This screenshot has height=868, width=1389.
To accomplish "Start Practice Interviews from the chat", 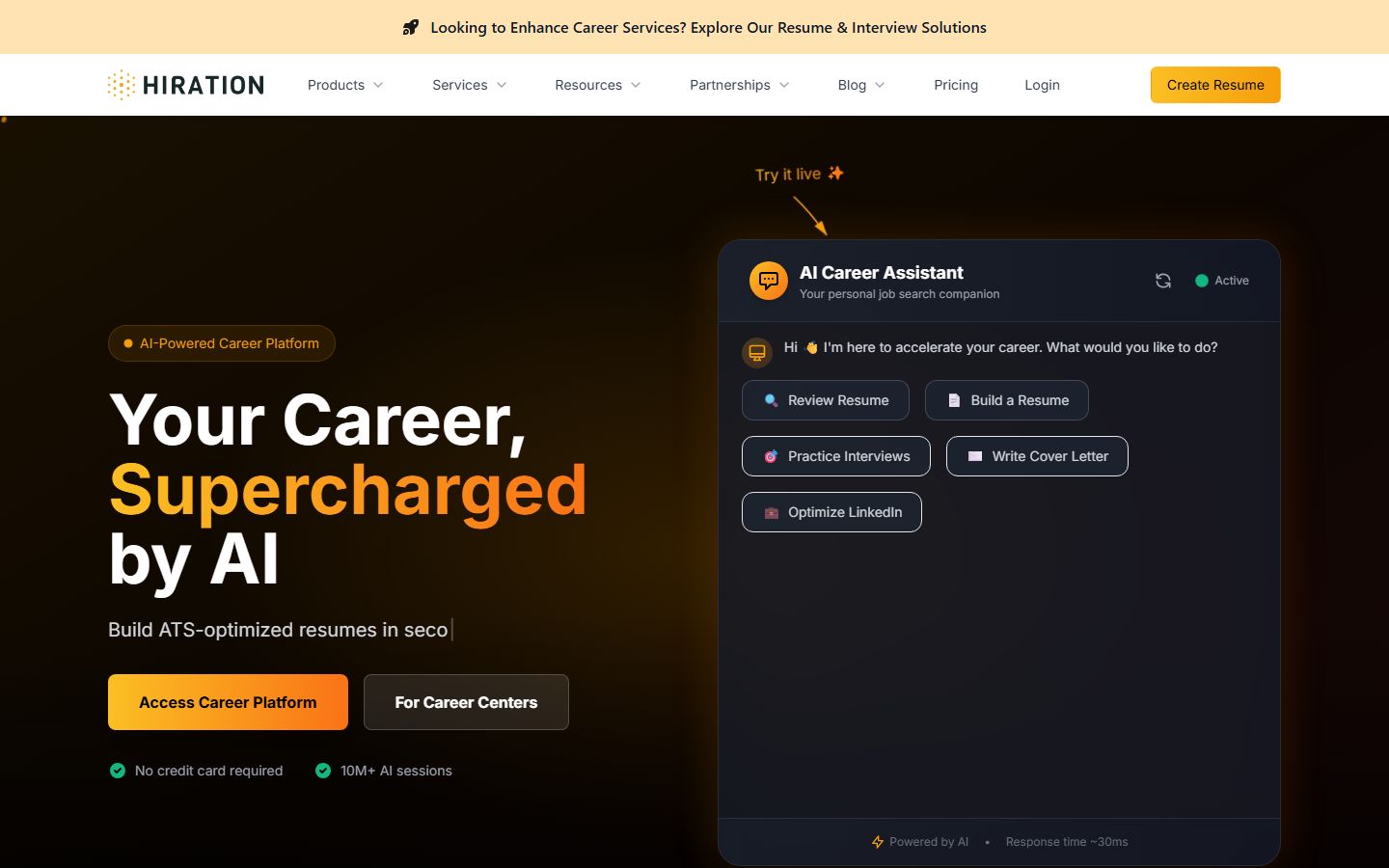I will click(x=836, y=456).
